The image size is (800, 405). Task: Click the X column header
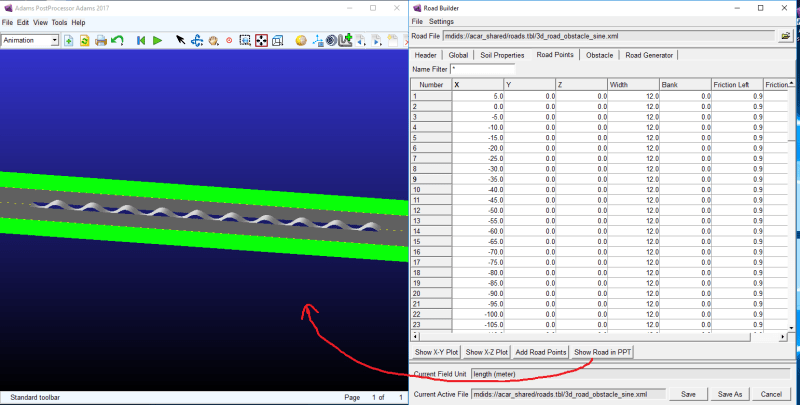click(x=478, y=85)
